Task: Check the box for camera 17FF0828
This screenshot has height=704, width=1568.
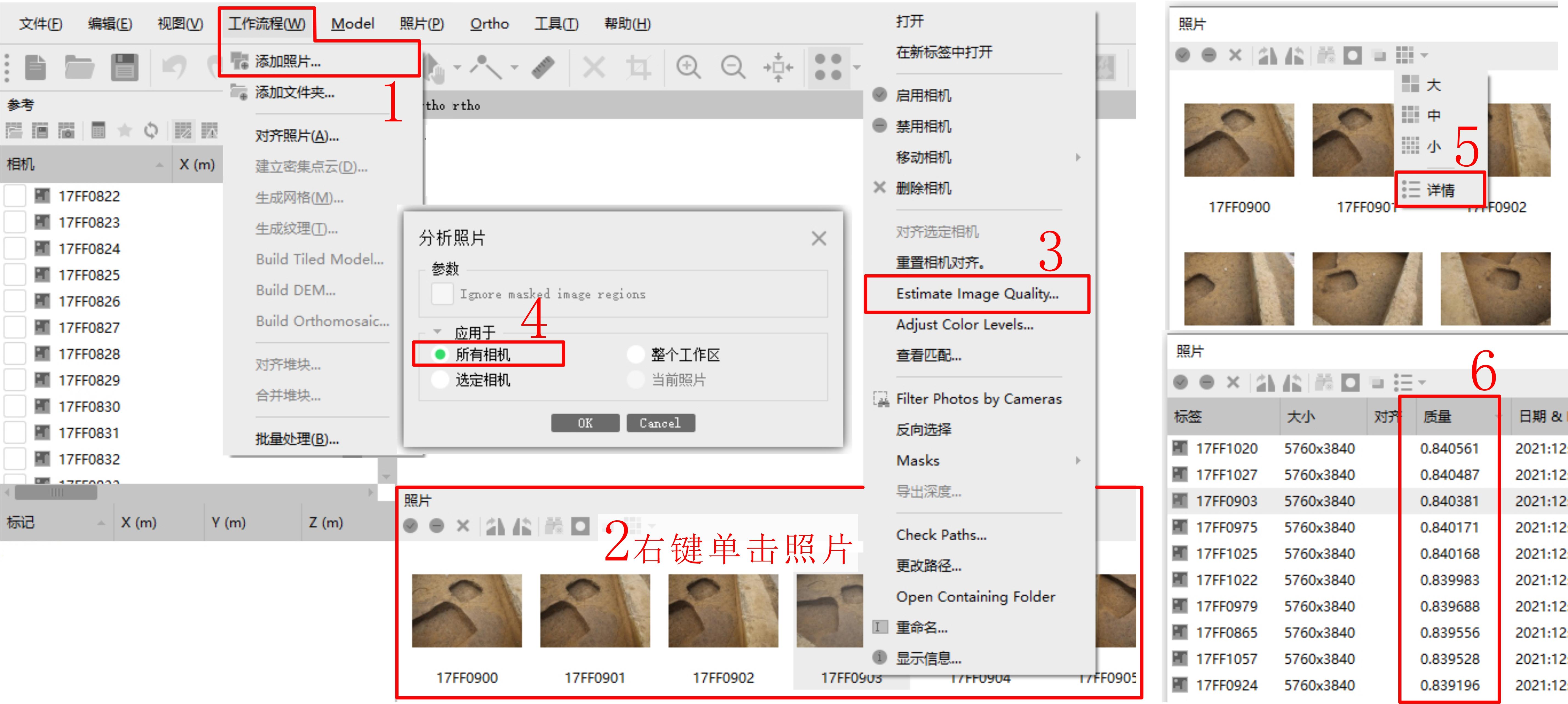Action: 15,354
